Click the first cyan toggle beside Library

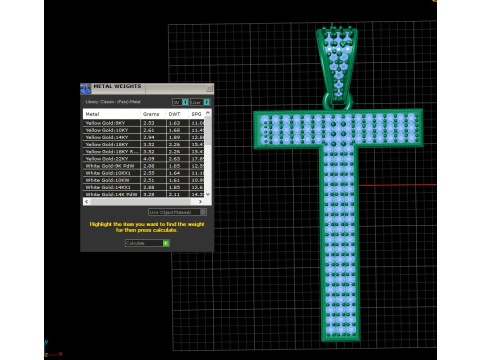(185, 102)
